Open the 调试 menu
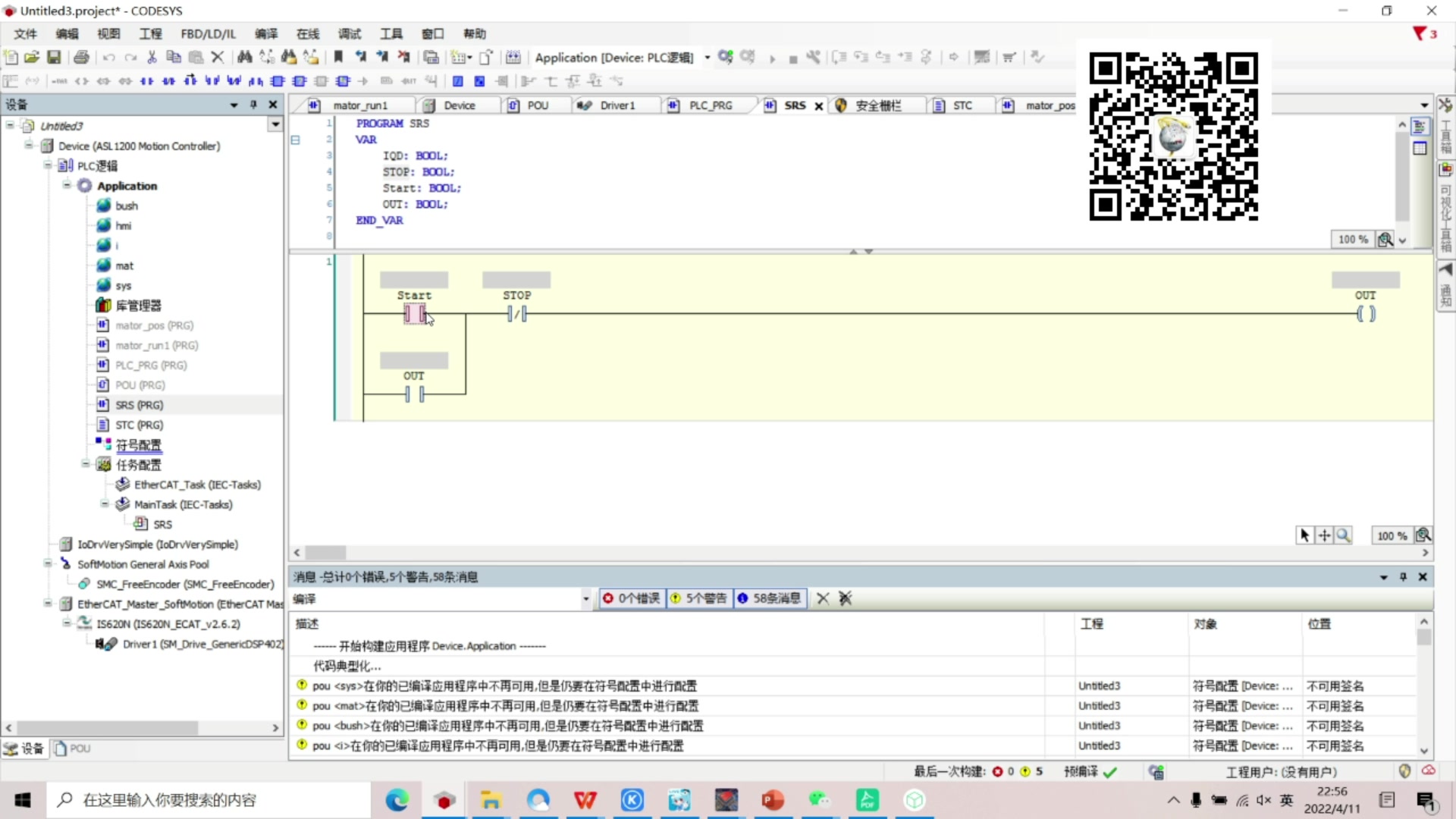This screenshot has height=819, width=1456. tap(349, 33)
